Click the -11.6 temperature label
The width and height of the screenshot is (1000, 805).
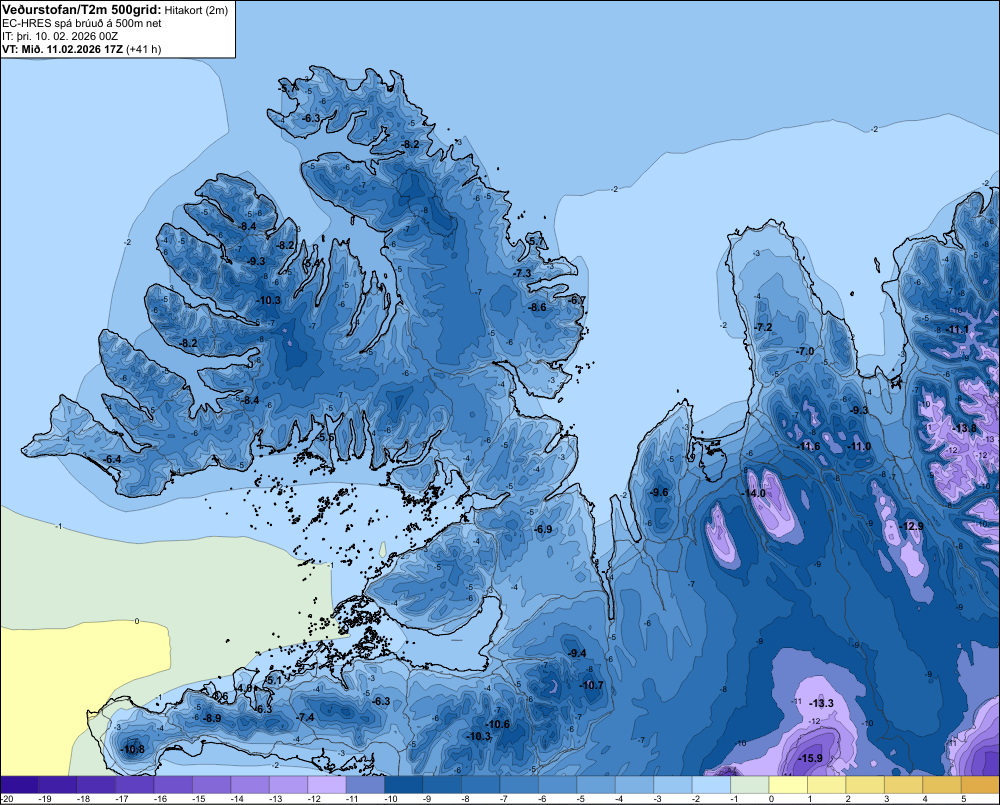(808, 446)
